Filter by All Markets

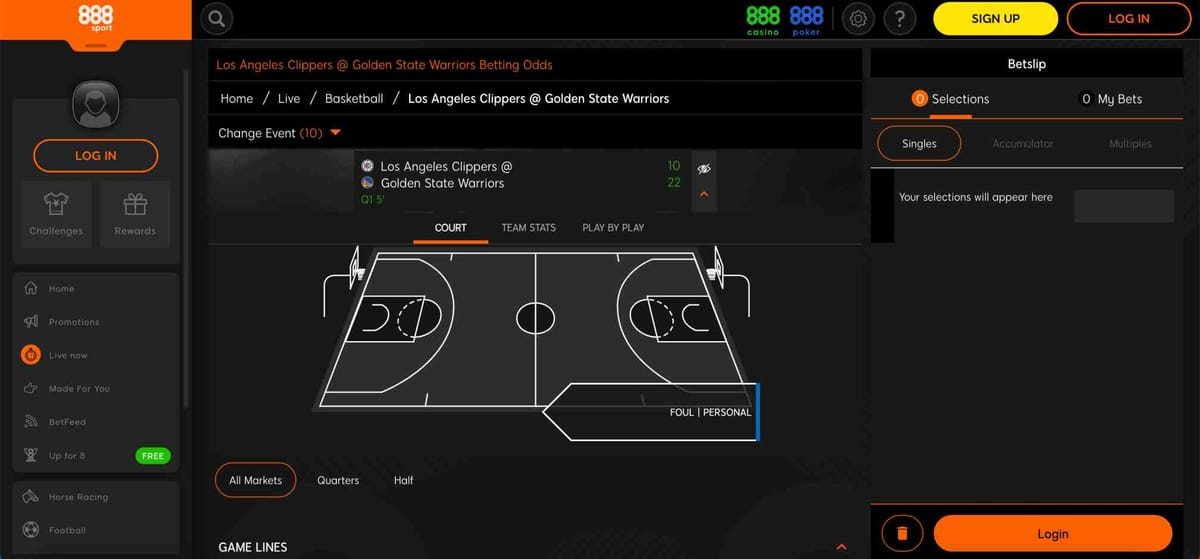[256, 480]
